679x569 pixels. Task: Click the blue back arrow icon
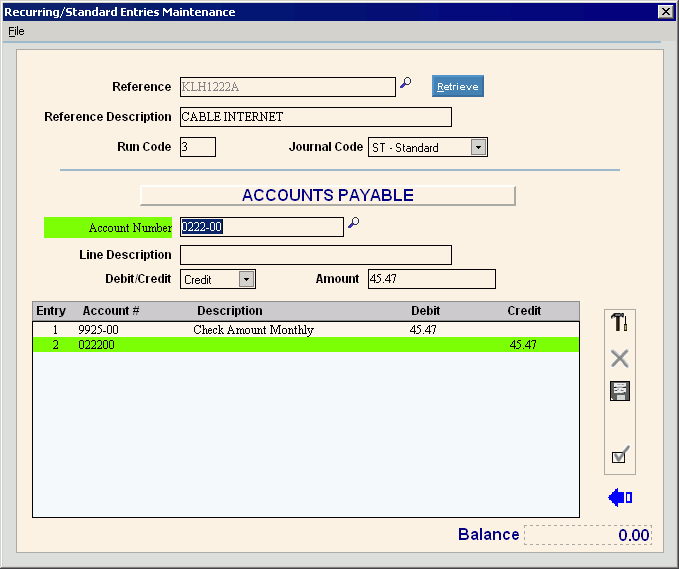[x=620, y=498]
